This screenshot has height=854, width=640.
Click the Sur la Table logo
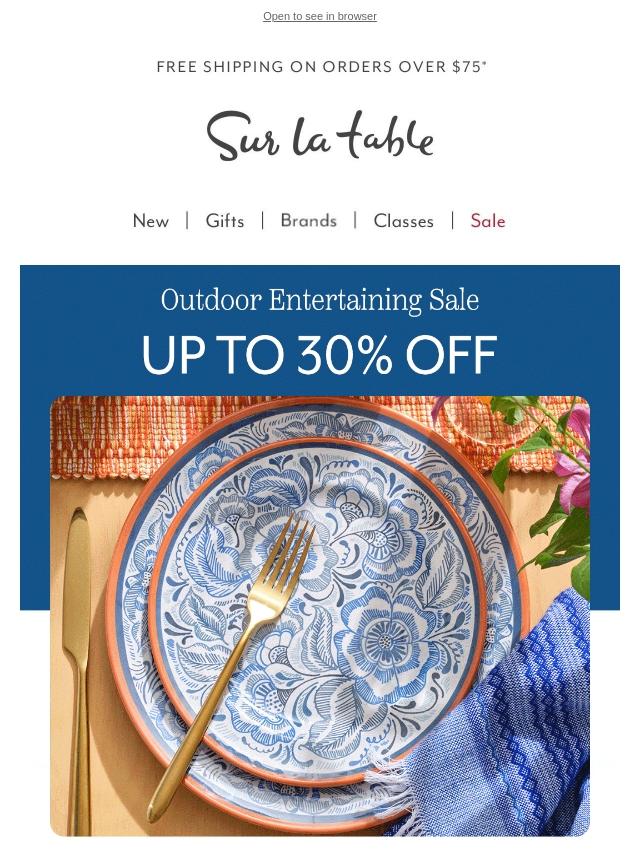point(320,136)
